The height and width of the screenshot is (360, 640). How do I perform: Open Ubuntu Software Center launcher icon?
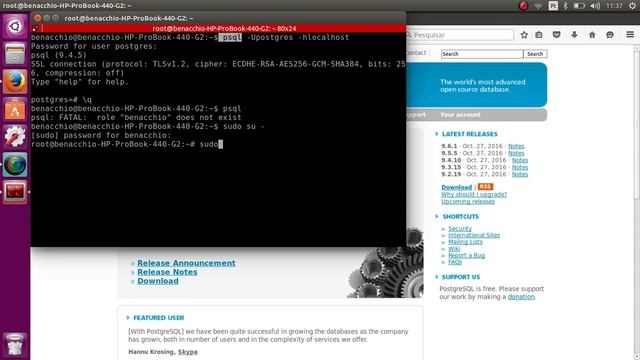click(15, 109)
